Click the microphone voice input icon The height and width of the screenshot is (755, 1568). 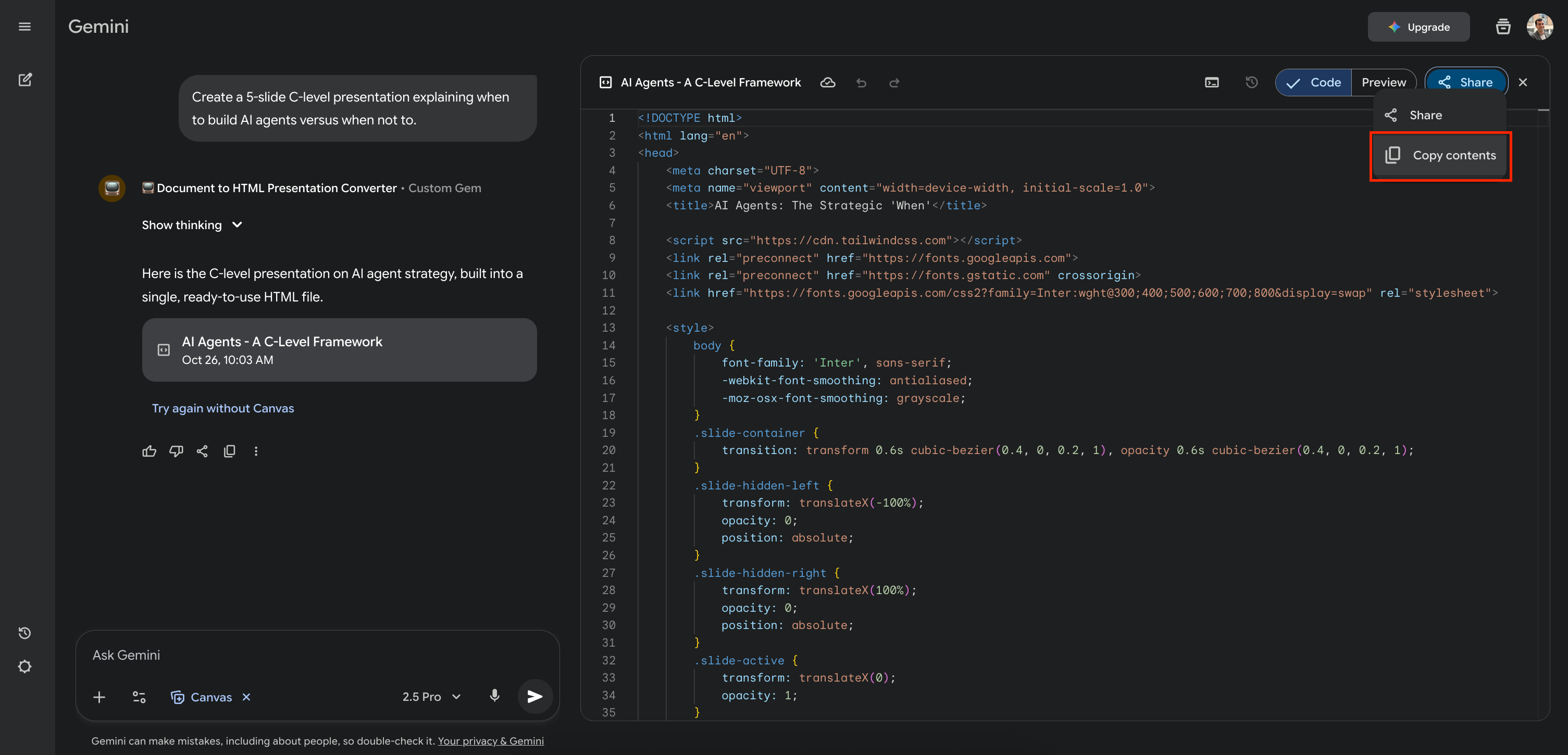(x=494, y=696)
